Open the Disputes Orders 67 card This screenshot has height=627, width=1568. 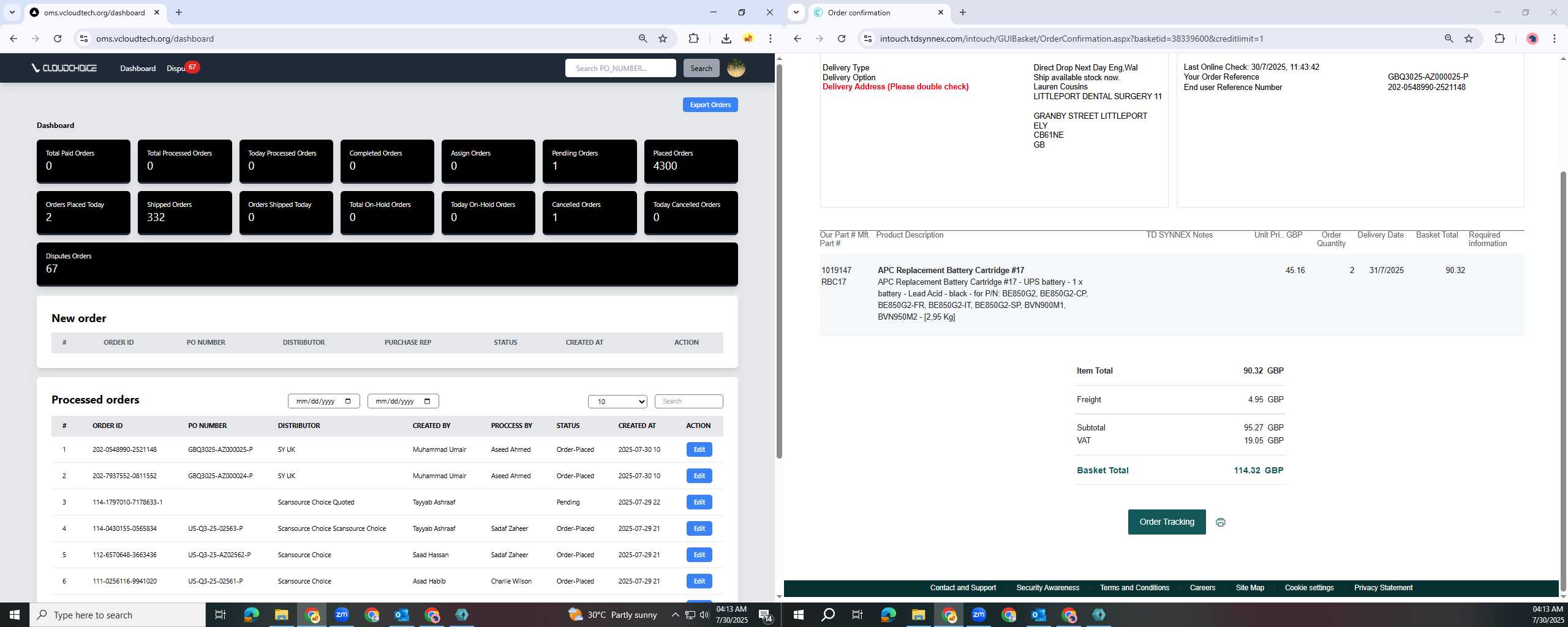[x=387, y=264]
